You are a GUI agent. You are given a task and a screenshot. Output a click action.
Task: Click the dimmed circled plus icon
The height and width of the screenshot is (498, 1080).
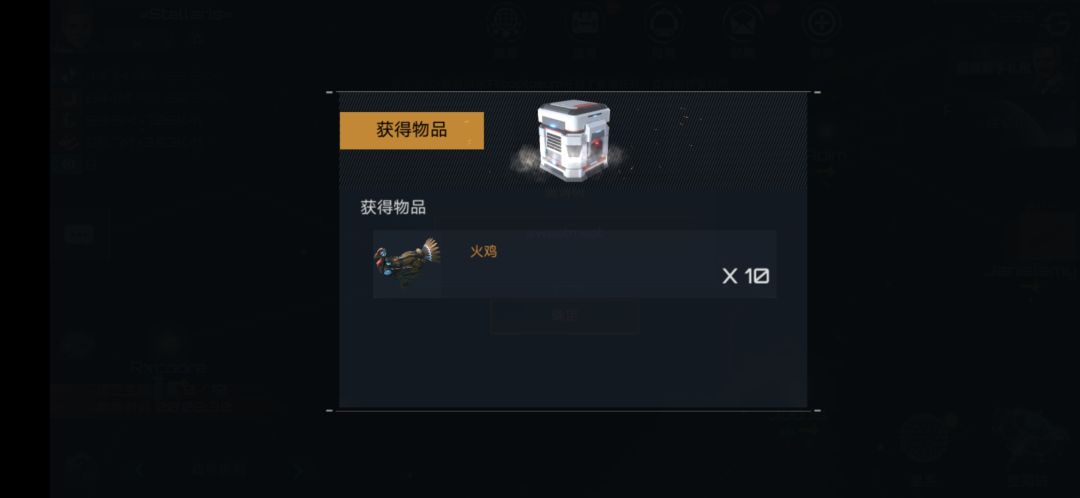[x=822, y=23]
